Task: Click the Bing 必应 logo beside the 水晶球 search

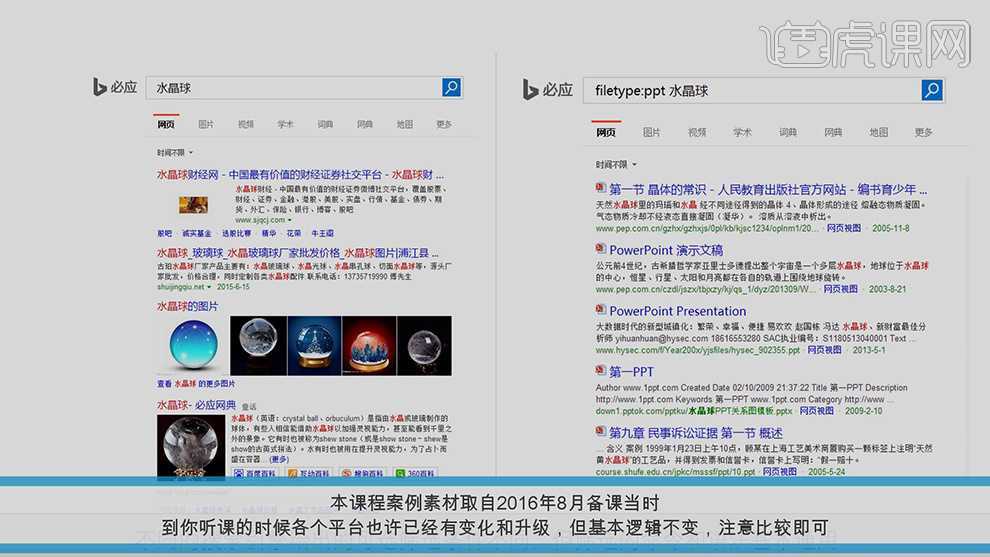Action: 115,87
